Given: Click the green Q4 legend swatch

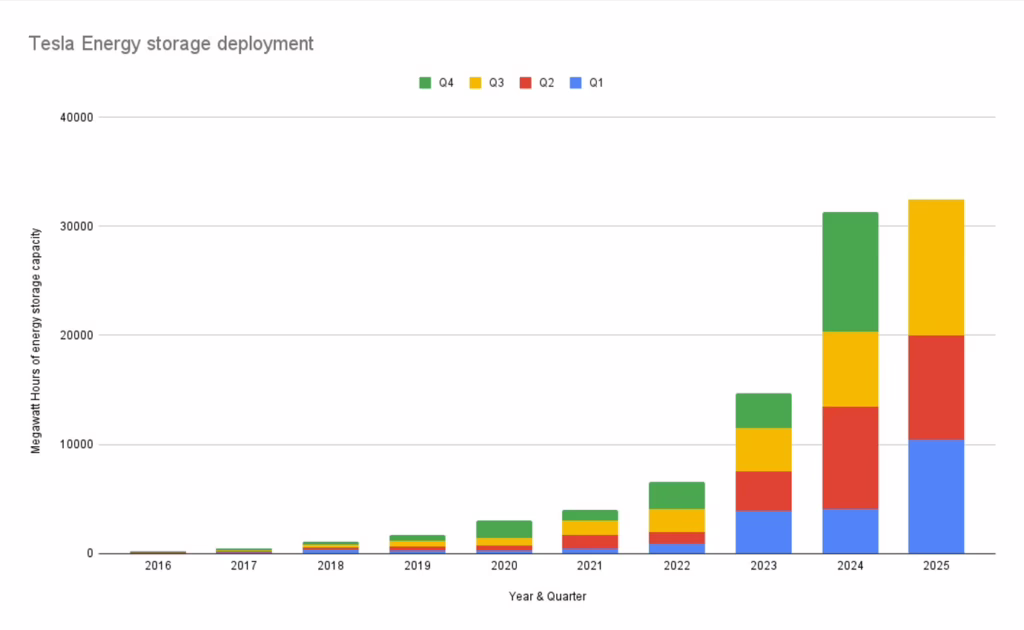Looking at the screenshot, I should [426, 83].
